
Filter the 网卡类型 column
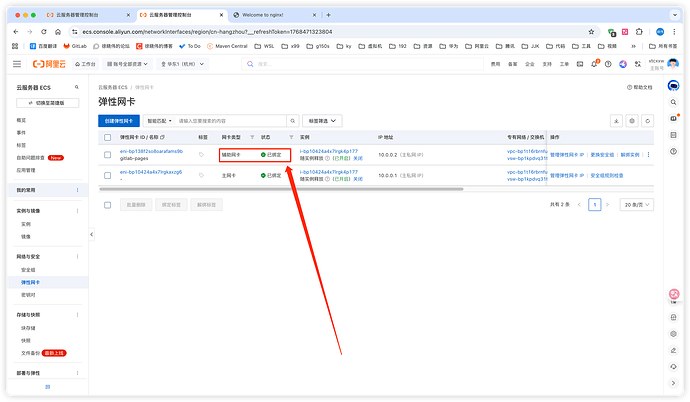(x=252, y=136)
